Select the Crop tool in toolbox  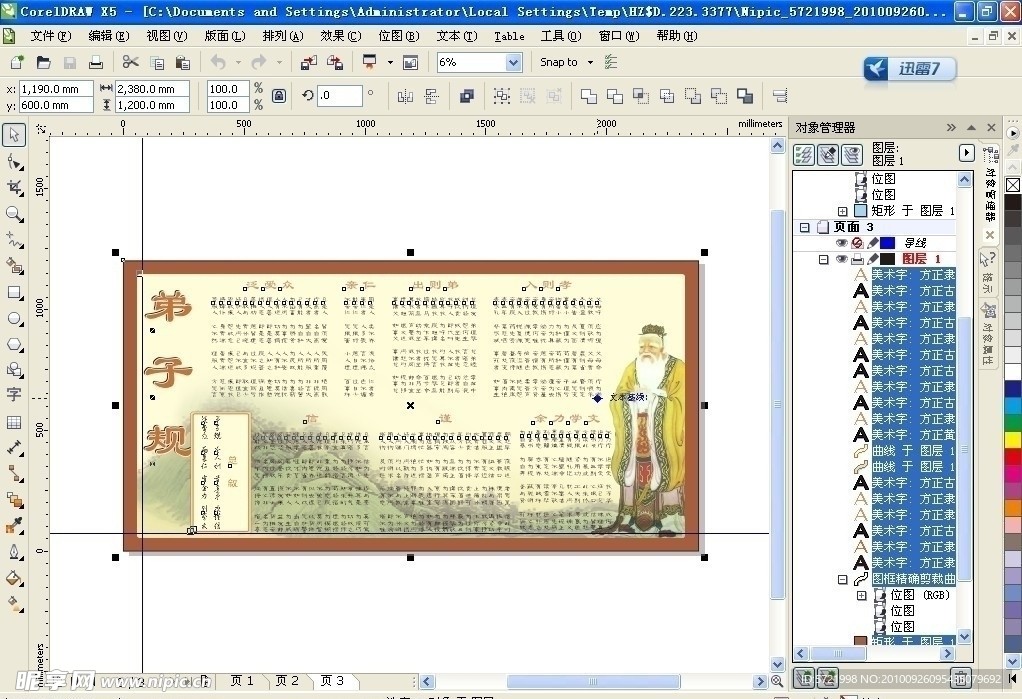pos(14,187)
